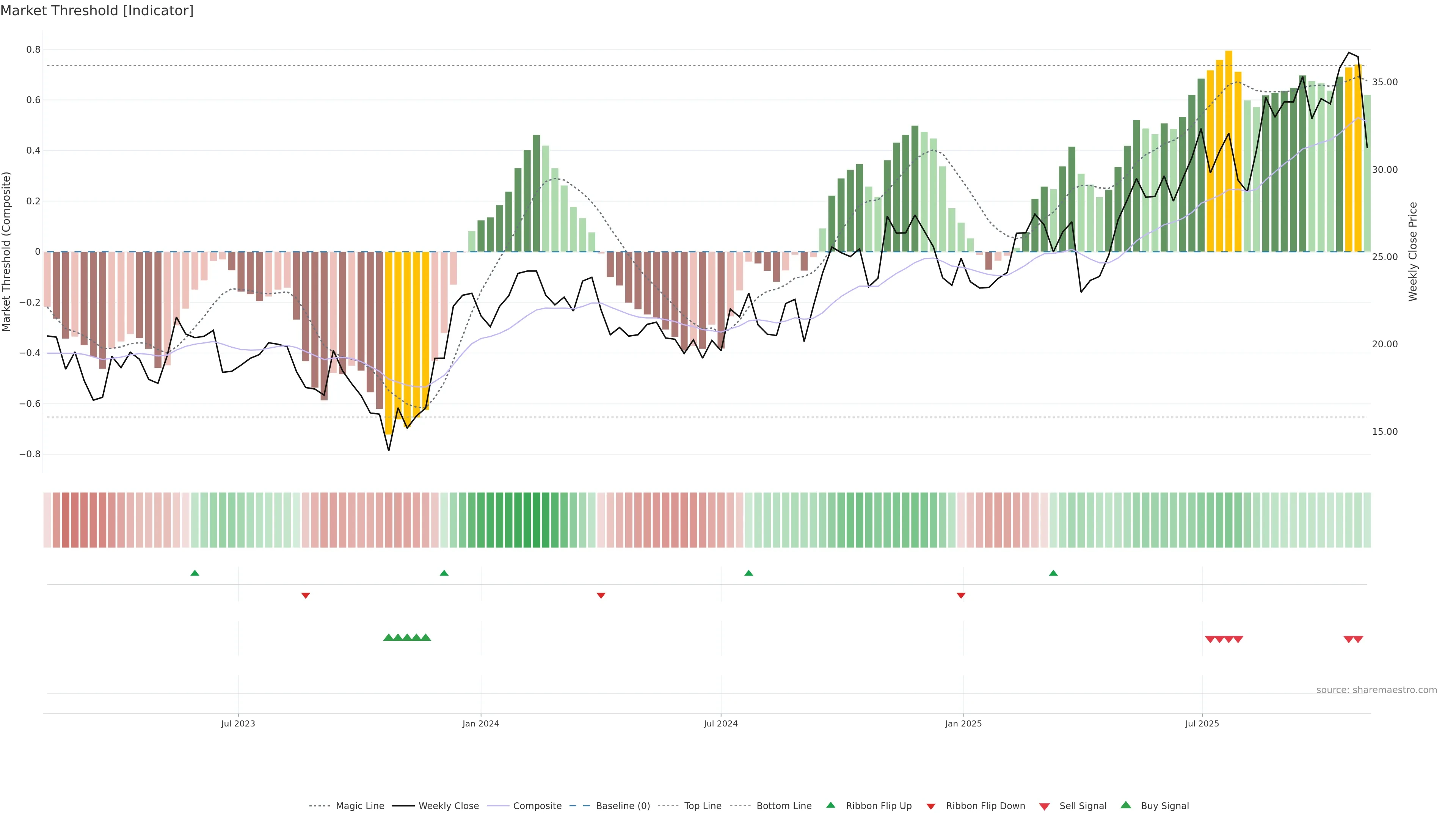The width and height of the screenshot is (1456, 819).
Task: Click the Ribbon Flip Down legend icon
Action: coord(930,806)
